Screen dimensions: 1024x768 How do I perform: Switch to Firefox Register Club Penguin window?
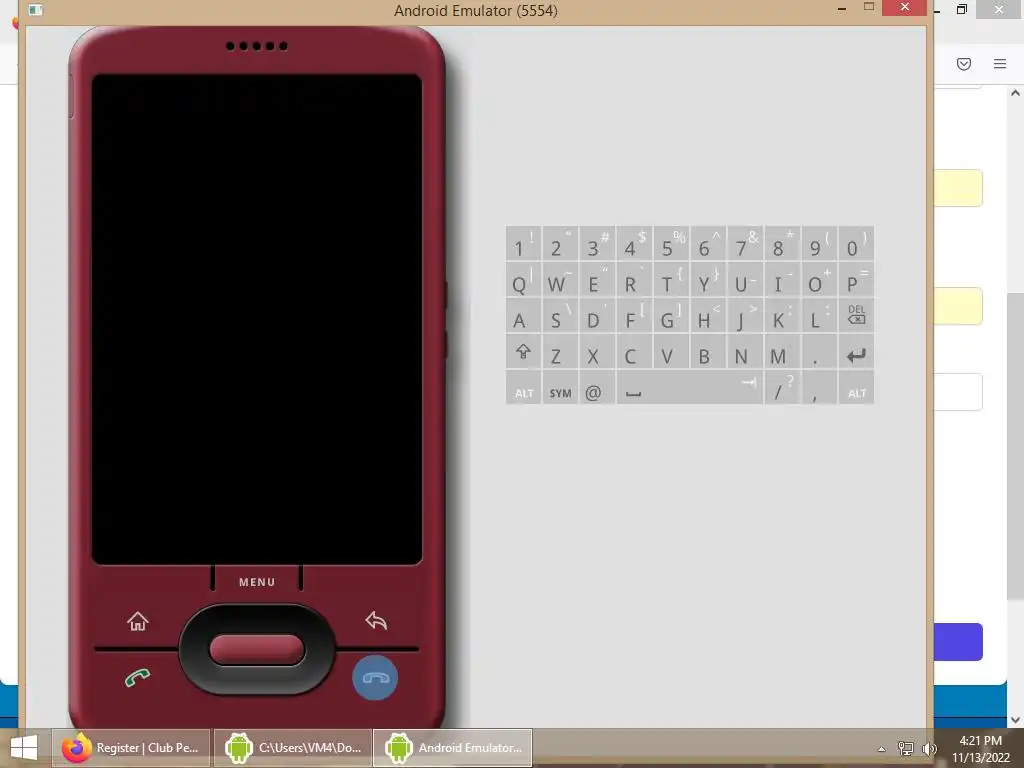point(131,748)
